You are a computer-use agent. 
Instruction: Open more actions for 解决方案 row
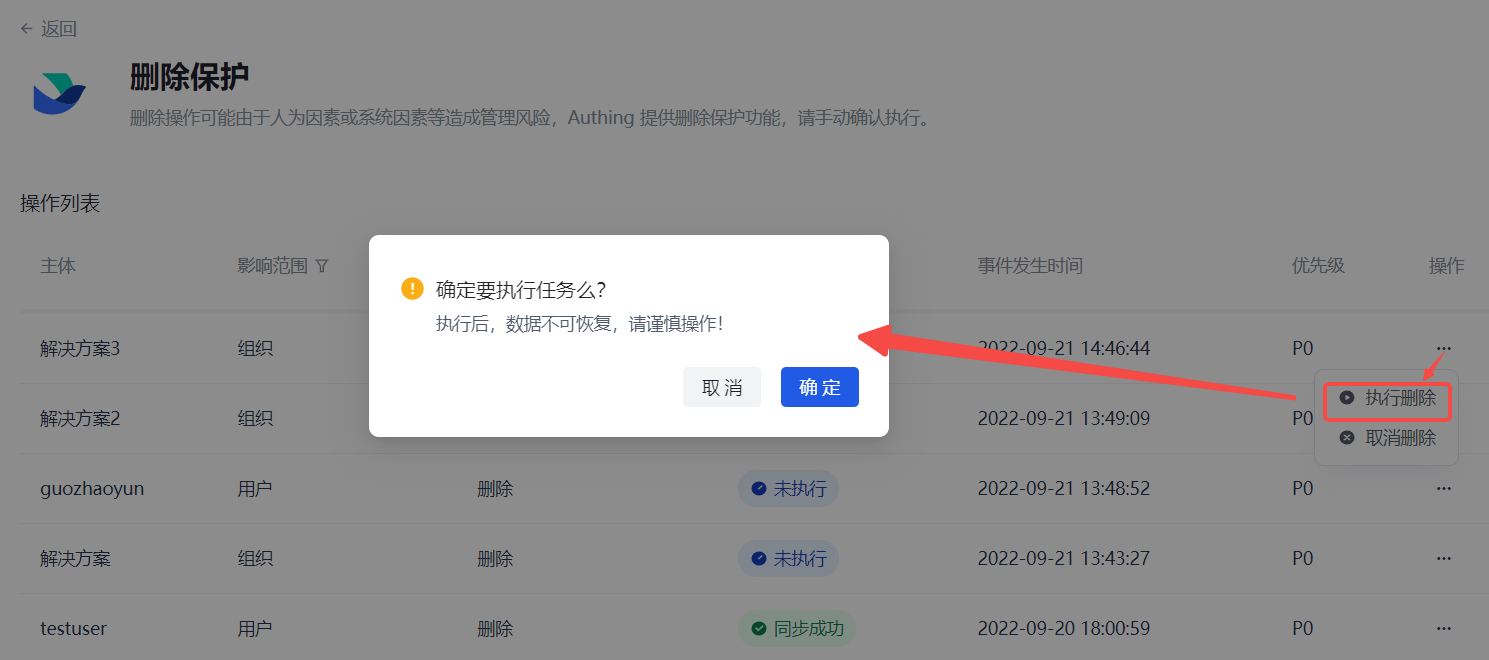click(1443, 558)
